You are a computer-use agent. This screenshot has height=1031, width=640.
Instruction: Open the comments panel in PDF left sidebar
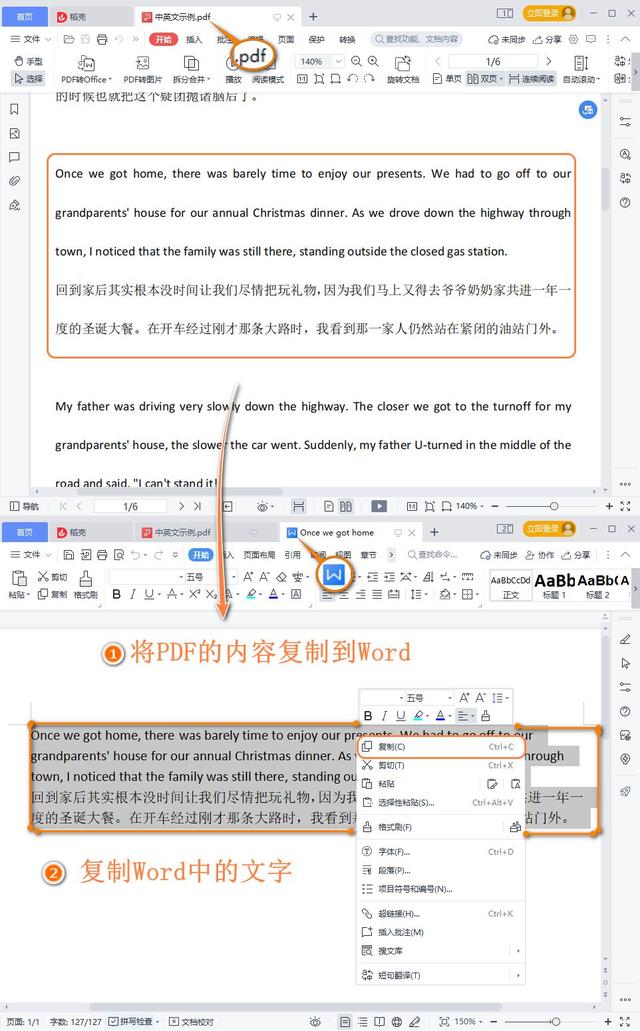pos(14,157)
